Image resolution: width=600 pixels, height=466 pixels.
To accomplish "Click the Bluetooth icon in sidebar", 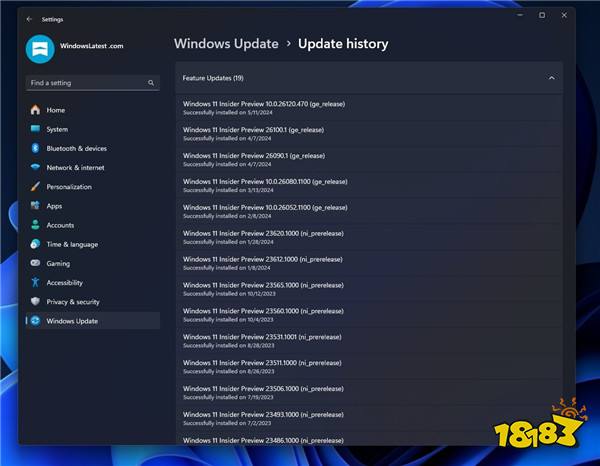I will tap(35, 148).
